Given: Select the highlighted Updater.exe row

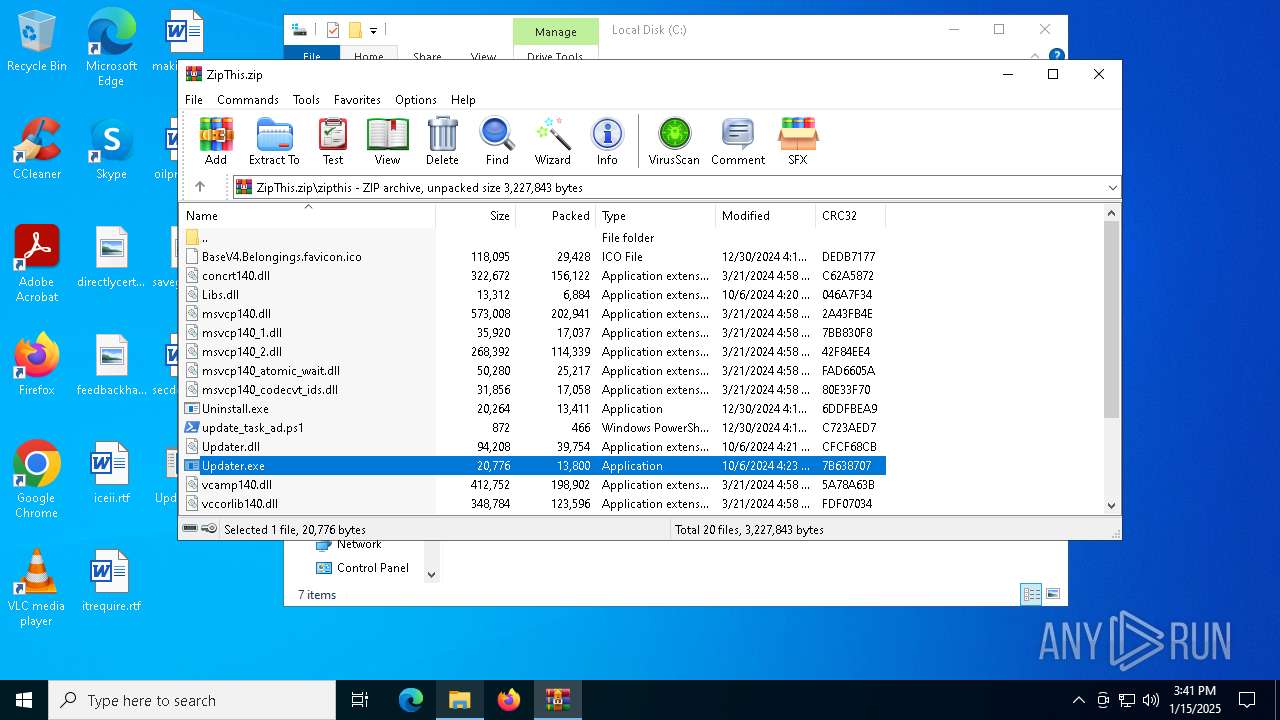Looking at the screenshot, I should (533, 466).
